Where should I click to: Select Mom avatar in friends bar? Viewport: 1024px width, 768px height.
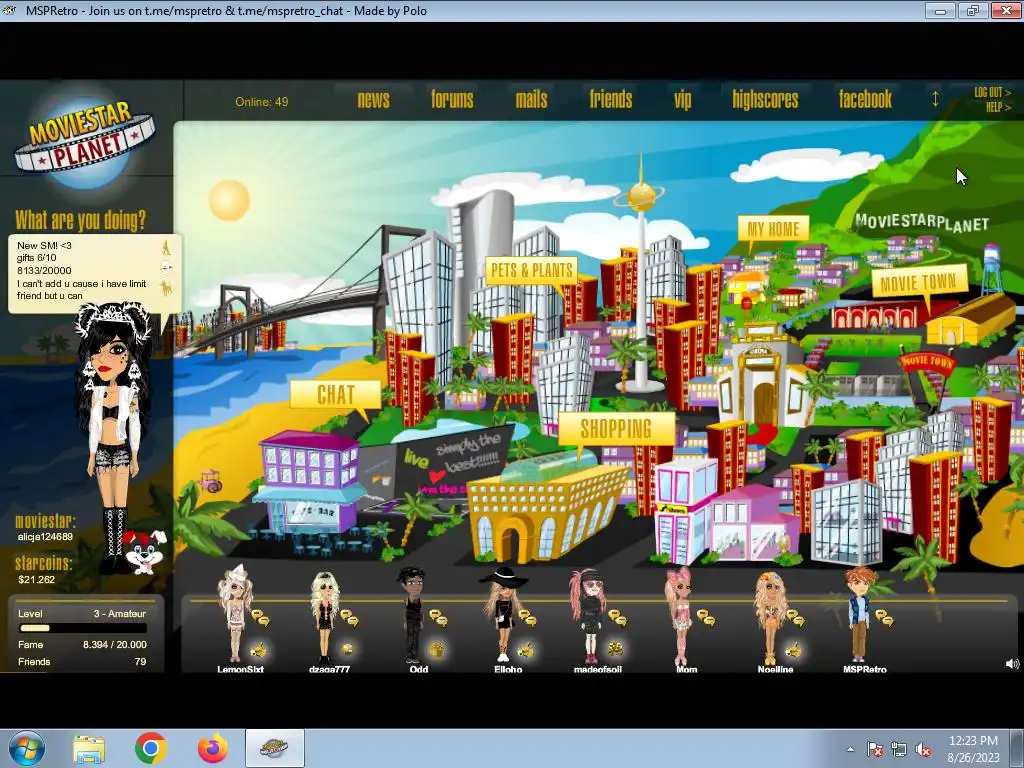tap(680, 615)
